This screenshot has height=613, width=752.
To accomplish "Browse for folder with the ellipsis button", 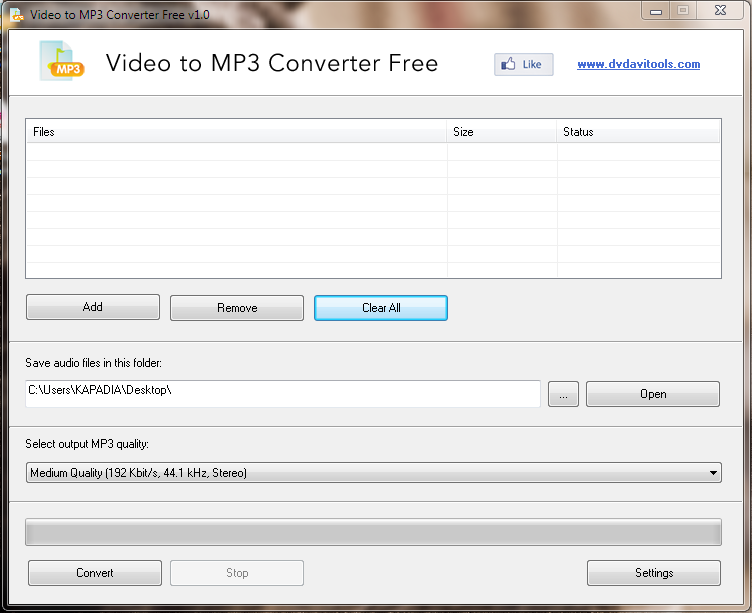I will [x=563, y=394].
